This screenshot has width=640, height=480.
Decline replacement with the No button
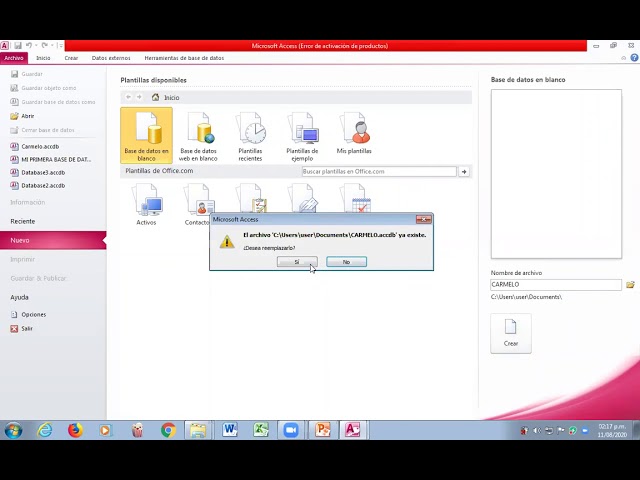coord(347,262)
